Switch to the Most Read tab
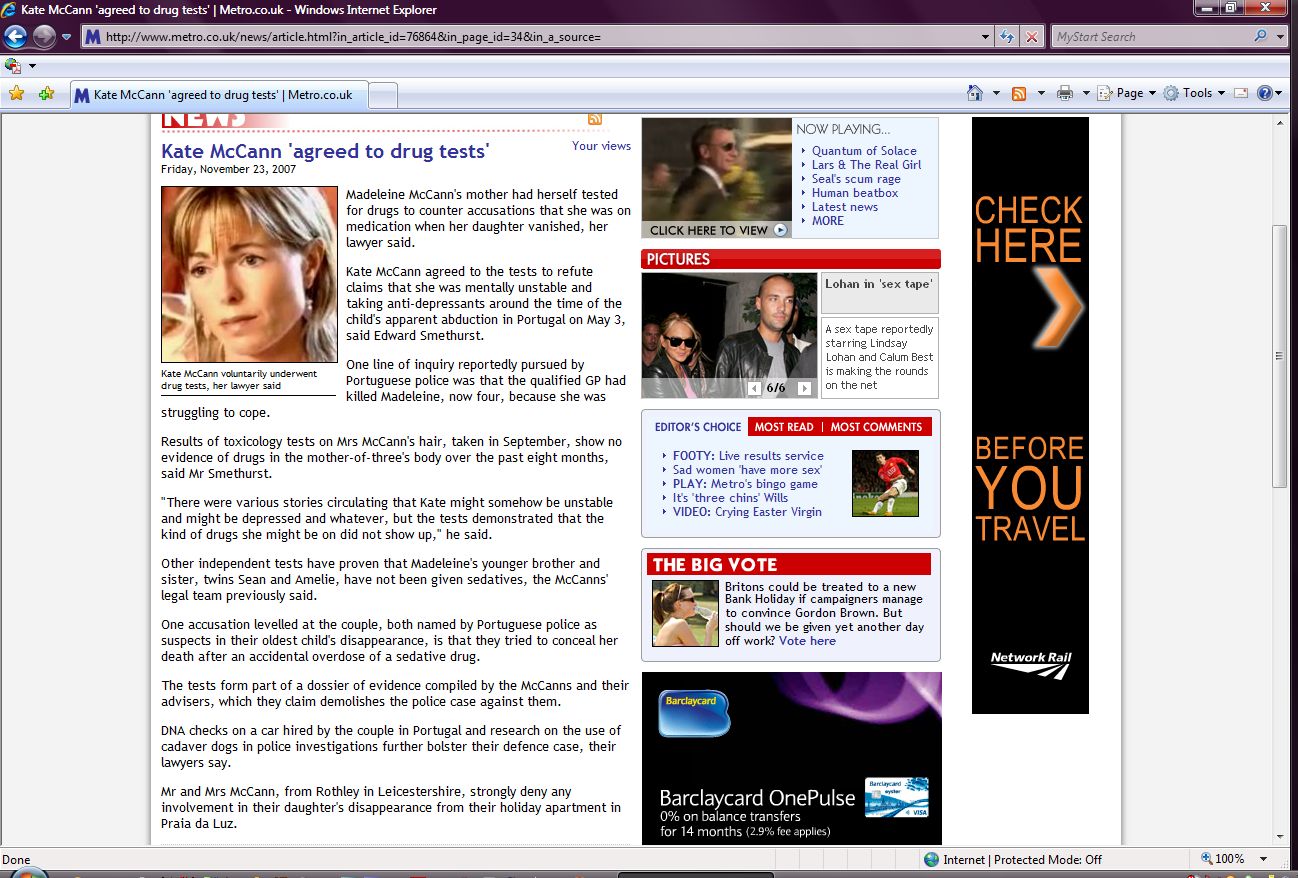Screen dimensions: 1298x878 coord(783,427)
